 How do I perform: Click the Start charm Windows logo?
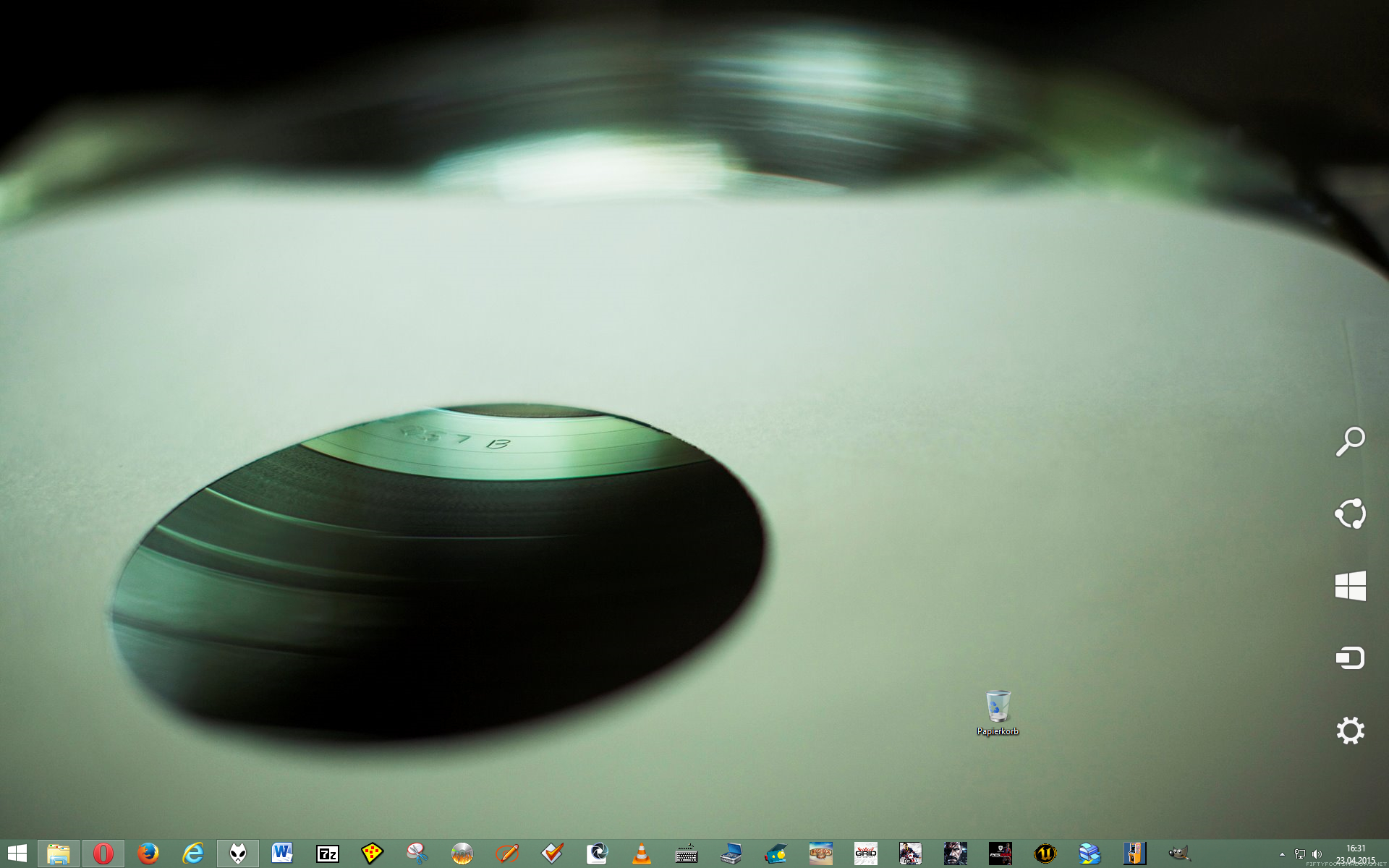pos(1350,586)
